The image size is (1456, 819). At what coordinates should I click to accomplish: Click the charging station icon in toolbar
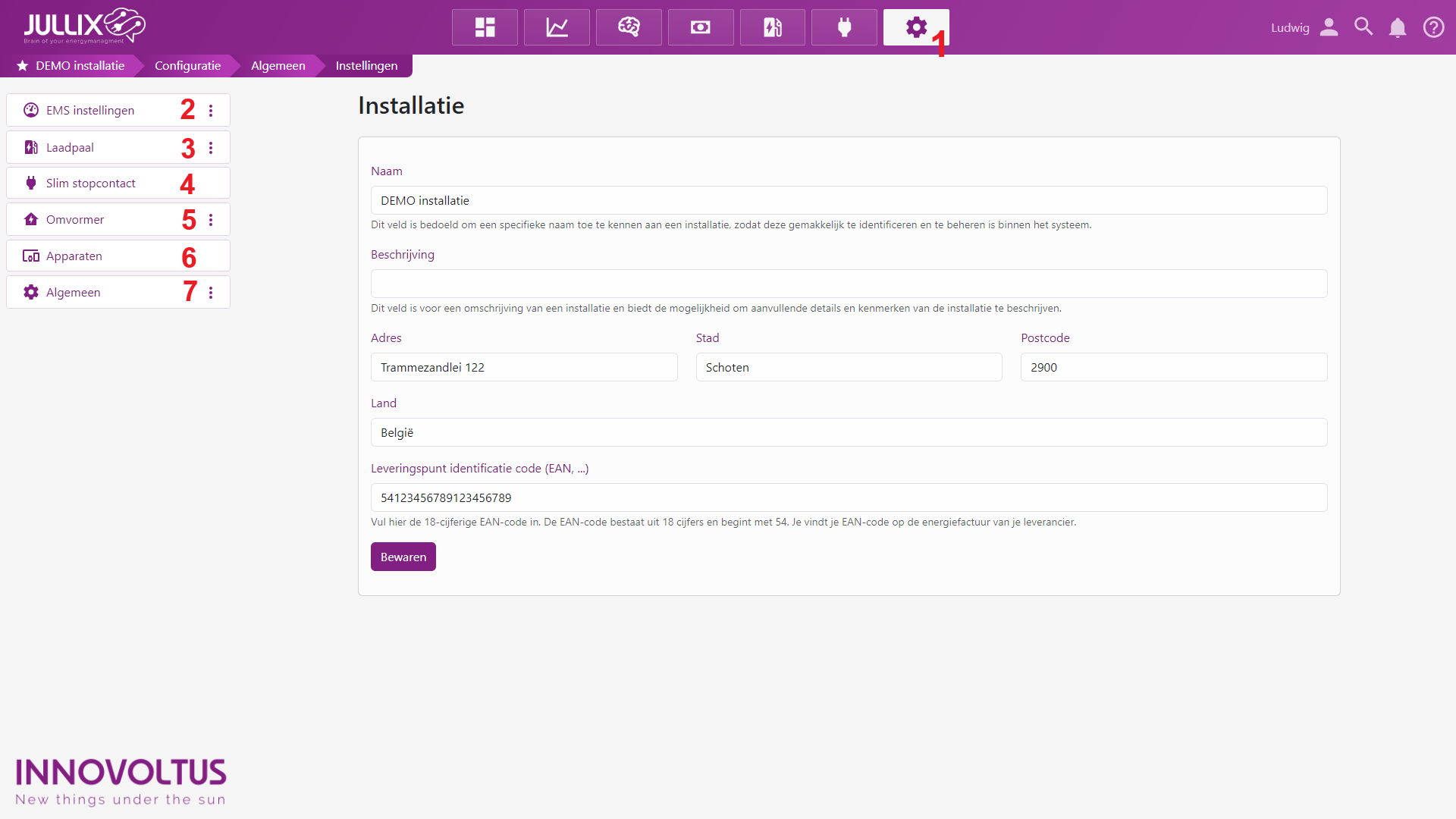point(772,27)
